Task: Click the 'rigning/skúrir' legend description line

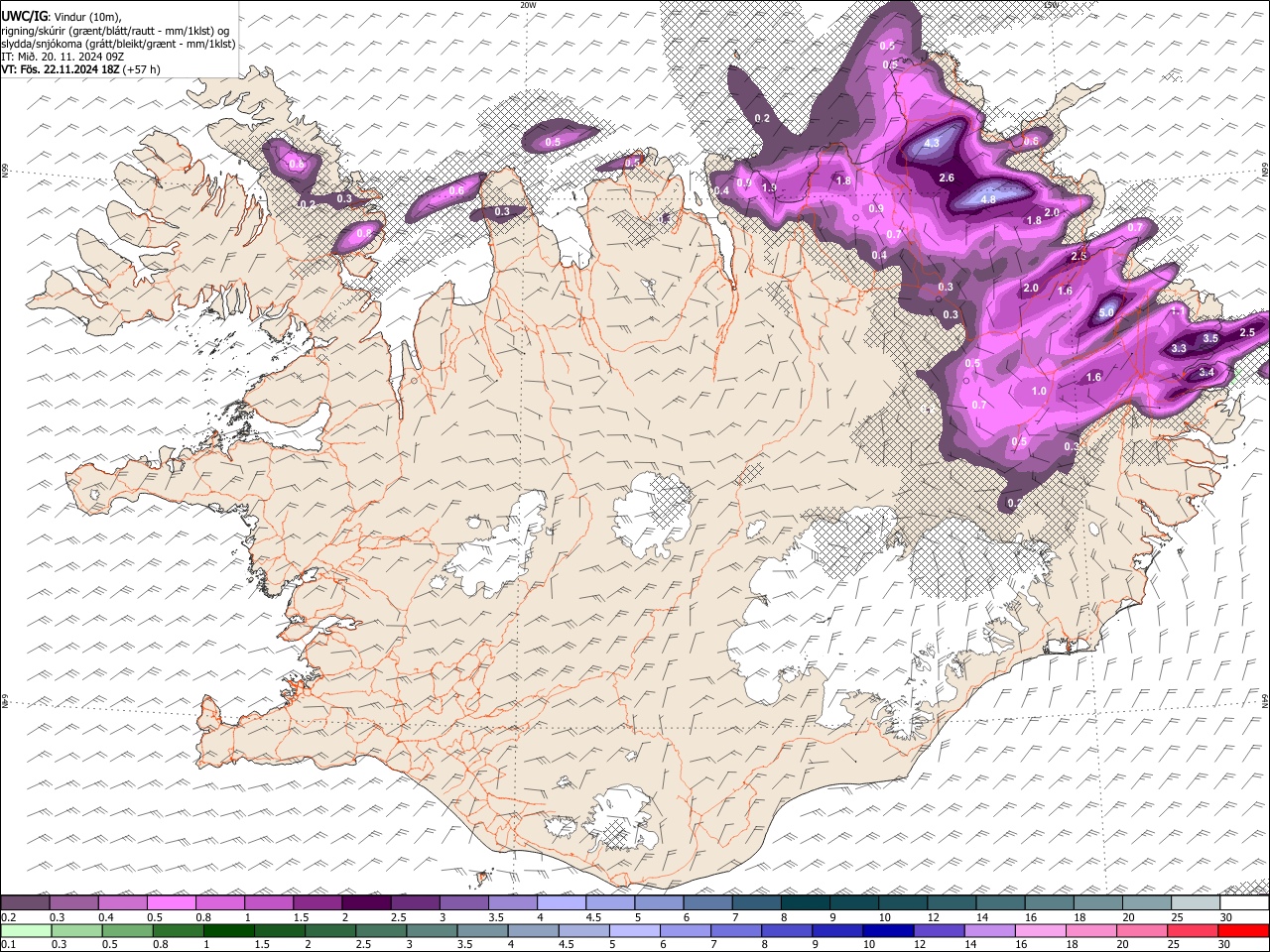Action: [115, 31]
